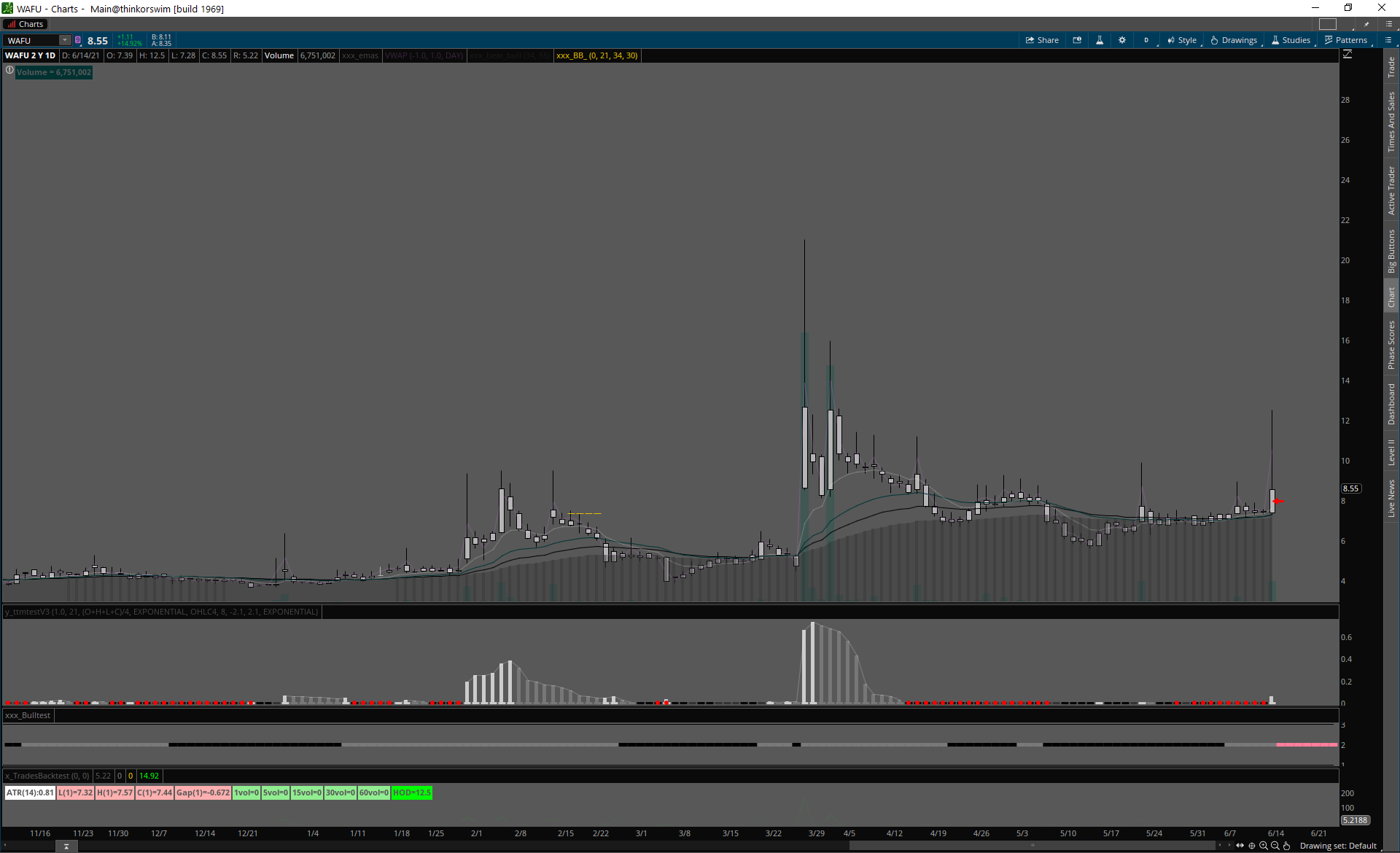Click the flask Edit Studies icon
This screenshot has height=853, width=1400.
(x=1100, y=40)
